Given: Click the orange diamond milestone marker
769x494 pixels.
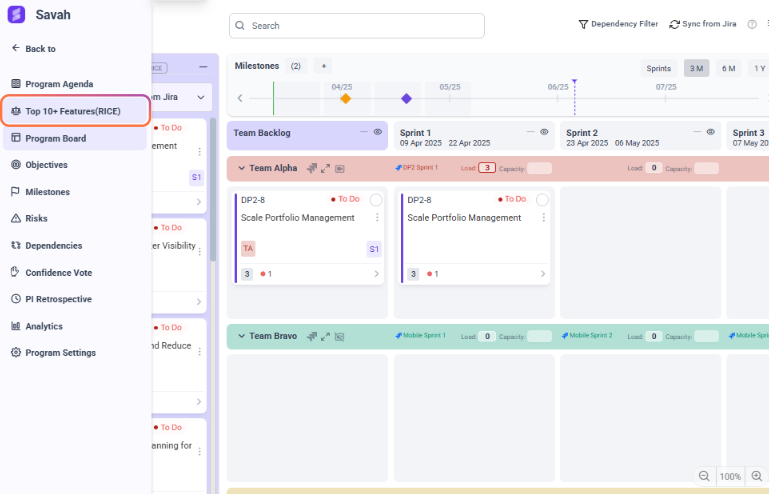Looking at the screenshot, I should [345, 99].
